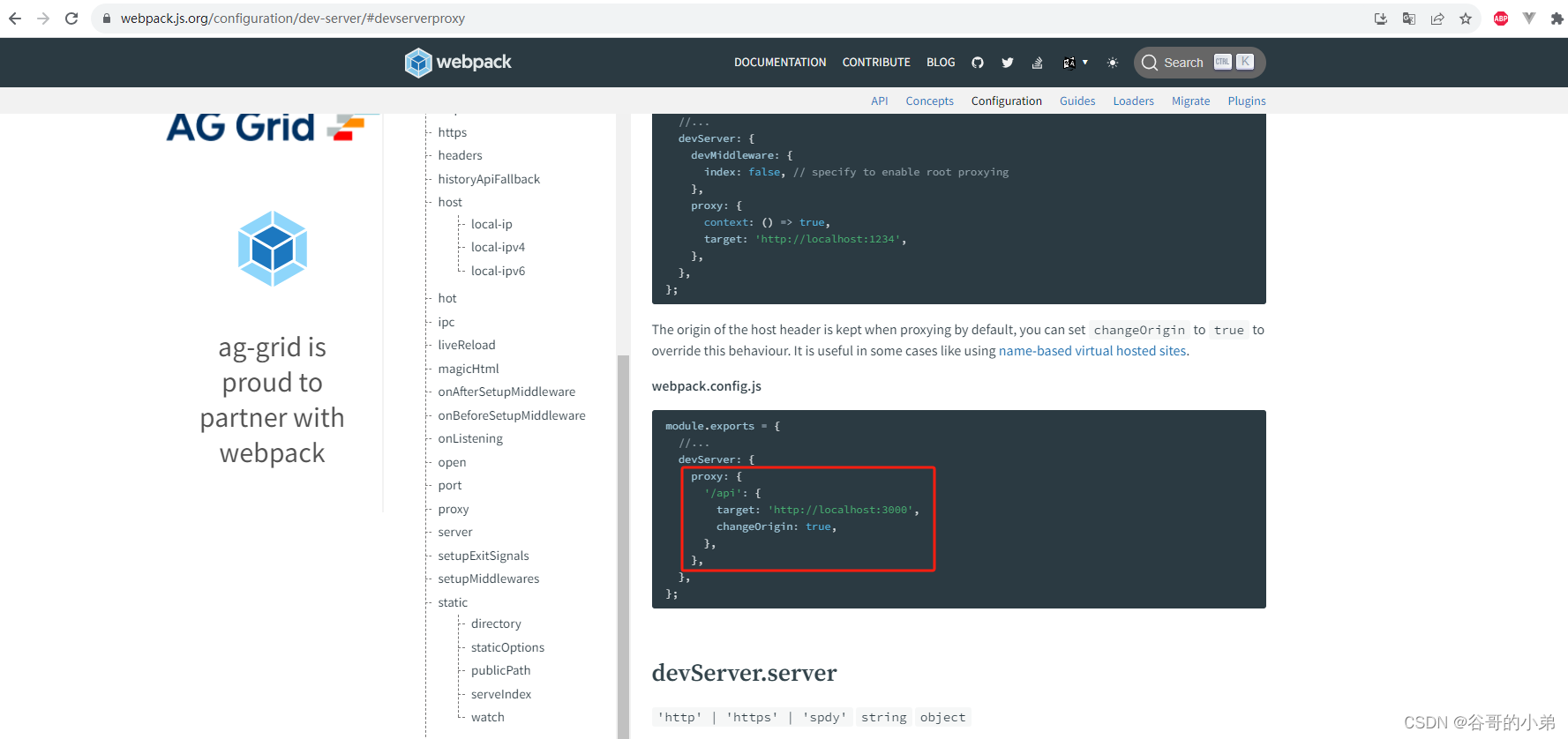Image resolution: width=1568 pixels, height=739 pixels.
Task: Select local-ipv6 under host
Action: [498, 271]
